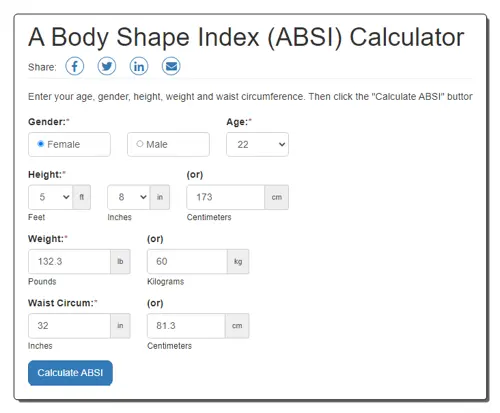Click the height Centimeters field with 173
Screen dimensions: 500x413
tap(226, 197)
